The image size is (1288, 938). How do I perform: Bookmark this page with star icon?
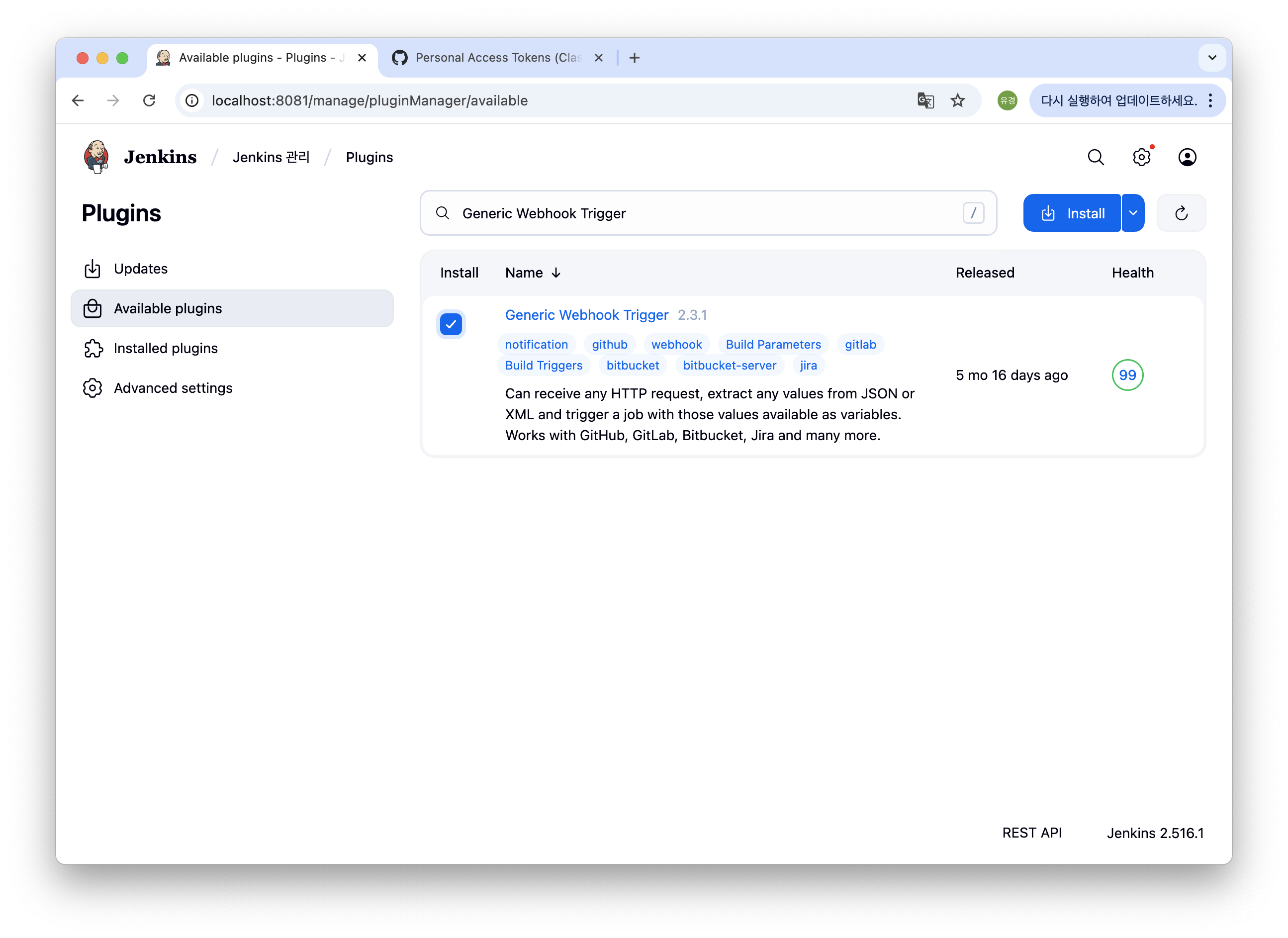coord(957,100)
